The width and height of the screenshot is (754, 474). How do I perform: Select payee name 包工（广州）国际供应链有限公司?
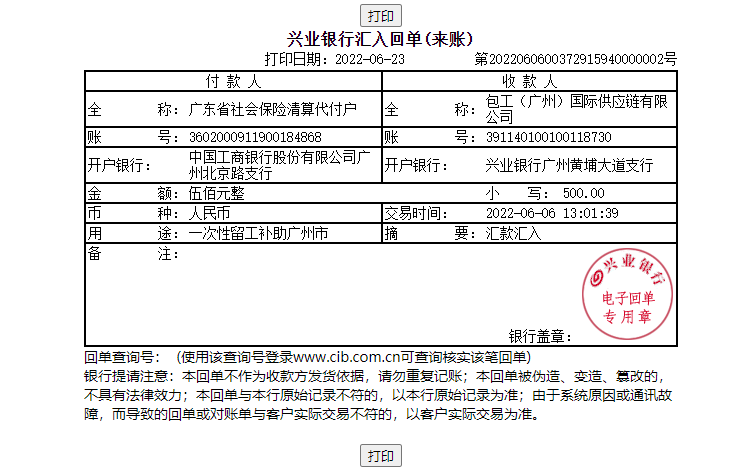[577, 109]
